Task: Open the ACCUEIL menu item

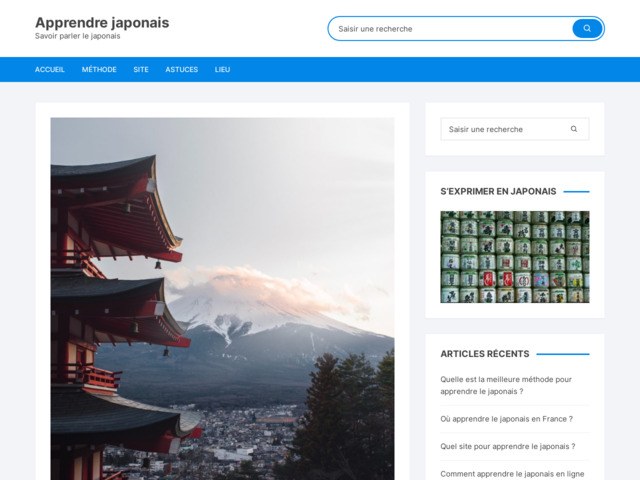Action: click(50, 70)
